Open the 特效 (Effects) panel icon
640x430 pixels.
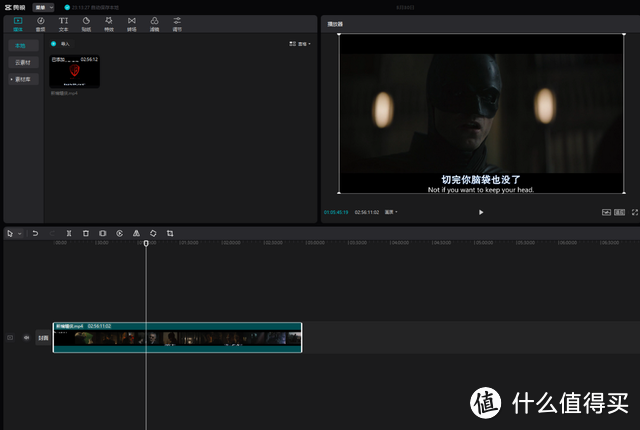pyautogui.click(x=109, y=24)
